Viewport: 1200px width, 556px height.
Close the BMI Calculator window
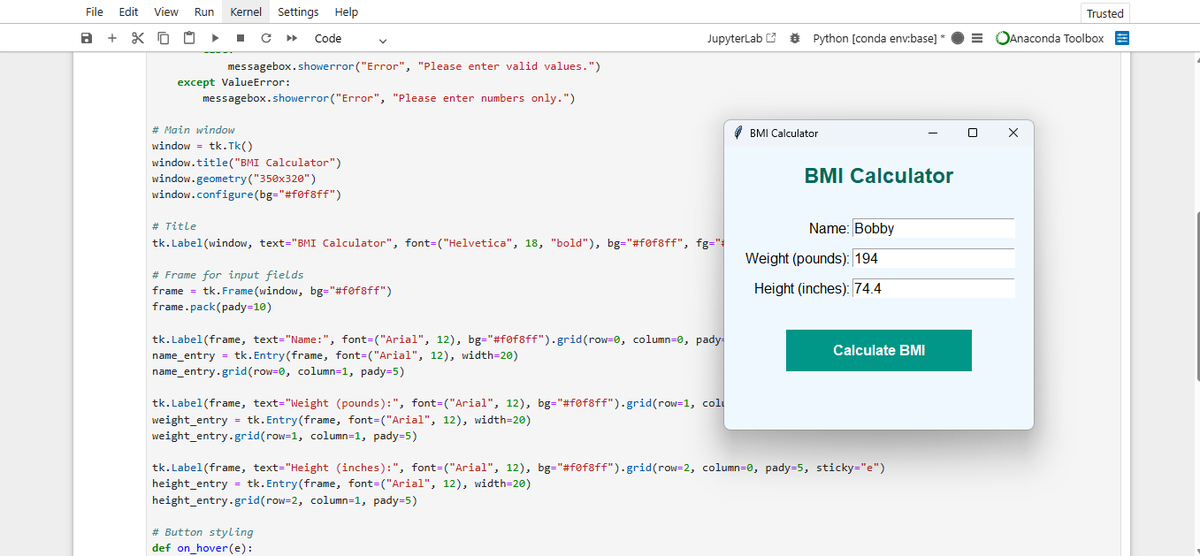point(1013,133)
